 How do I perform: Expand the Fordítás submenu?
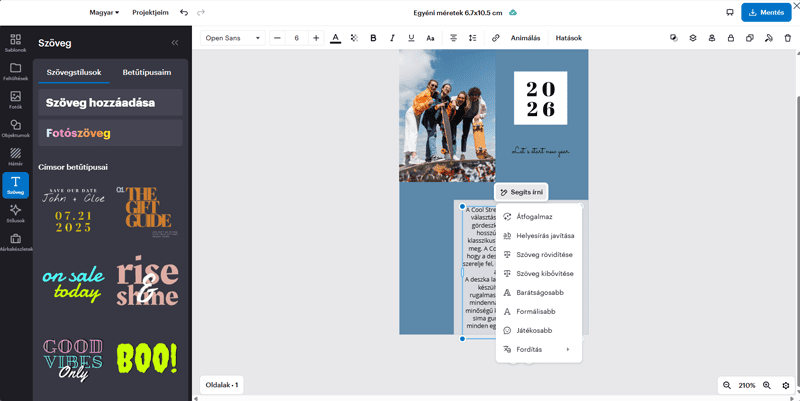(539, 349)
